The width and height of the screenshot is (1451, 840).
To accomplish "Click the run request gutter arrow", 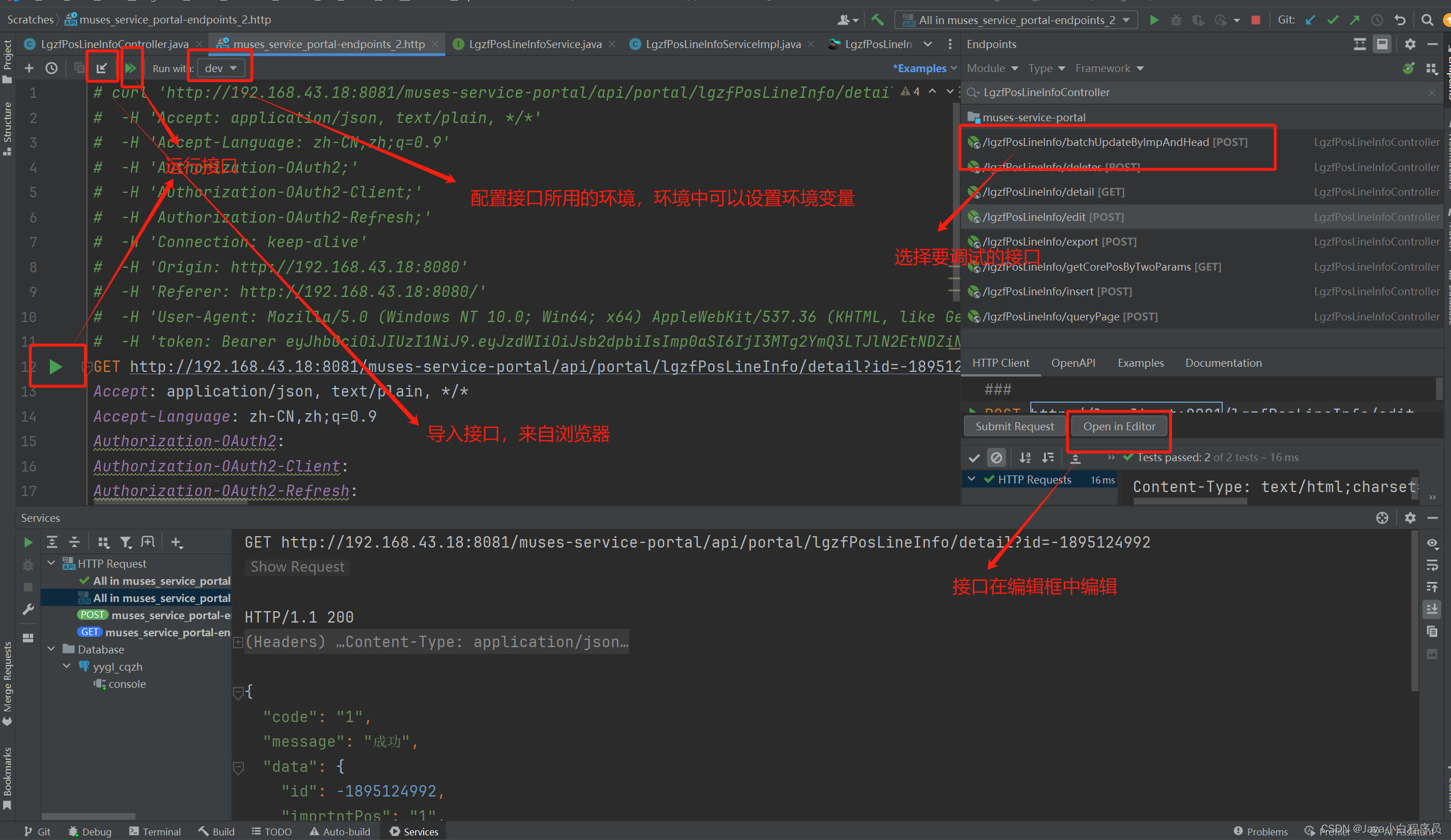I will click(x=56, y=366).
